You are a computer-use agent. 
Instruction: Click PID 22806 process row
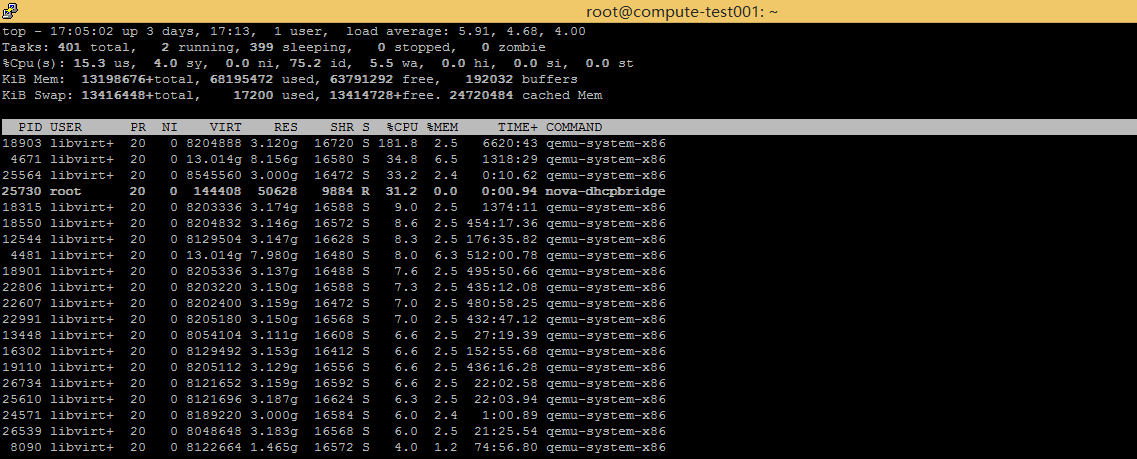(334, 287)
